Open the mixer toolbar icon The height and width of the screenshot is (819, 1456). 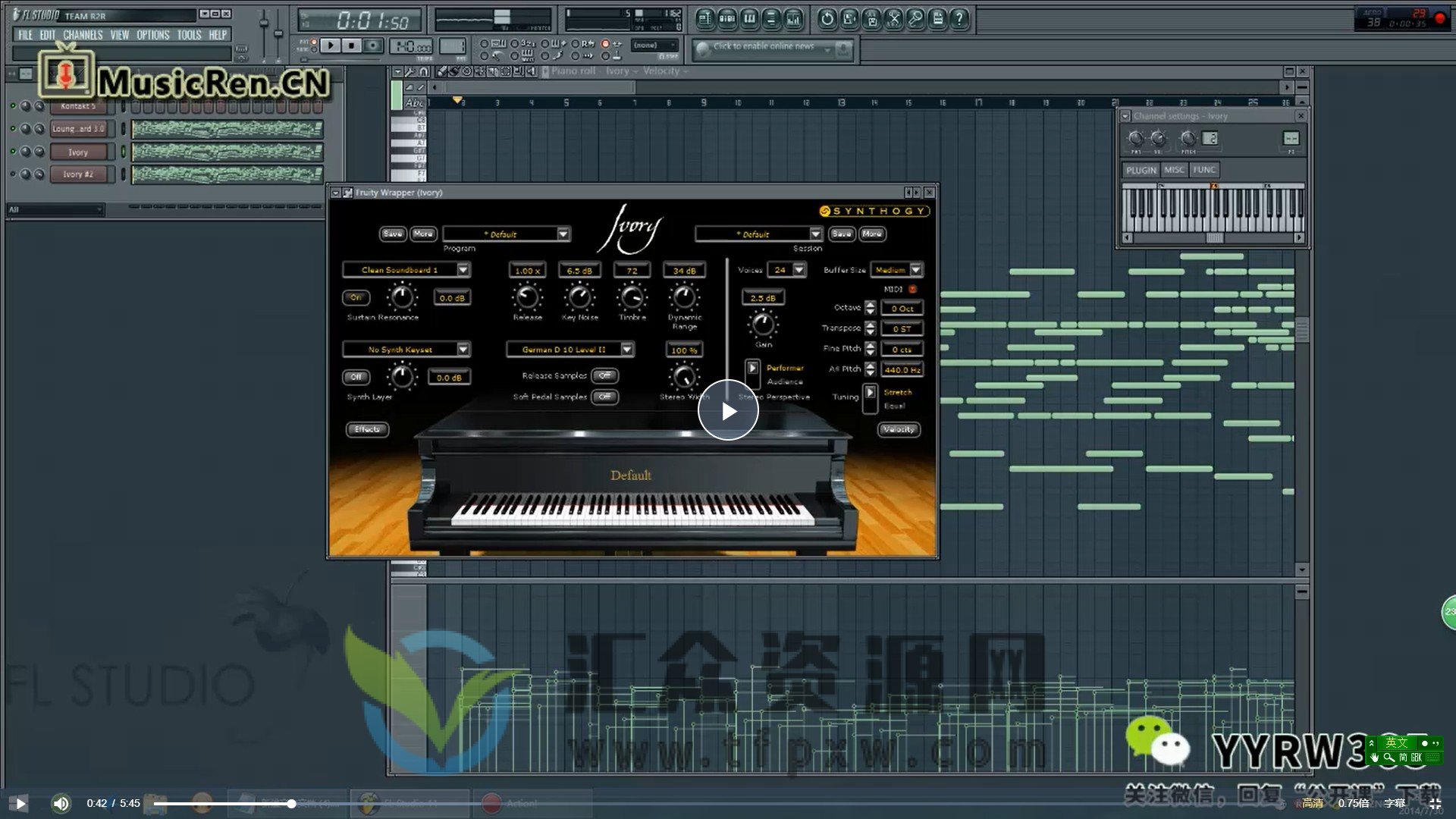(793, 19)
